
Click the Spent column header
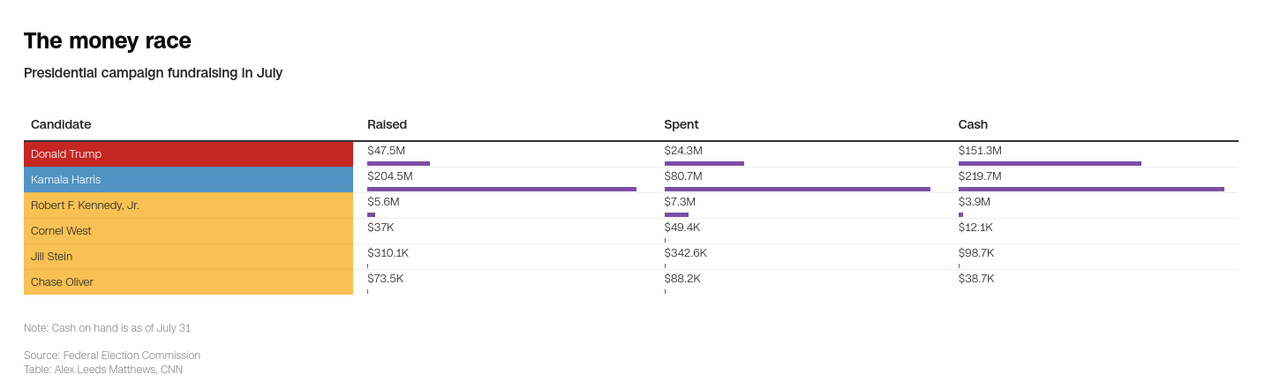coord(681,124)
